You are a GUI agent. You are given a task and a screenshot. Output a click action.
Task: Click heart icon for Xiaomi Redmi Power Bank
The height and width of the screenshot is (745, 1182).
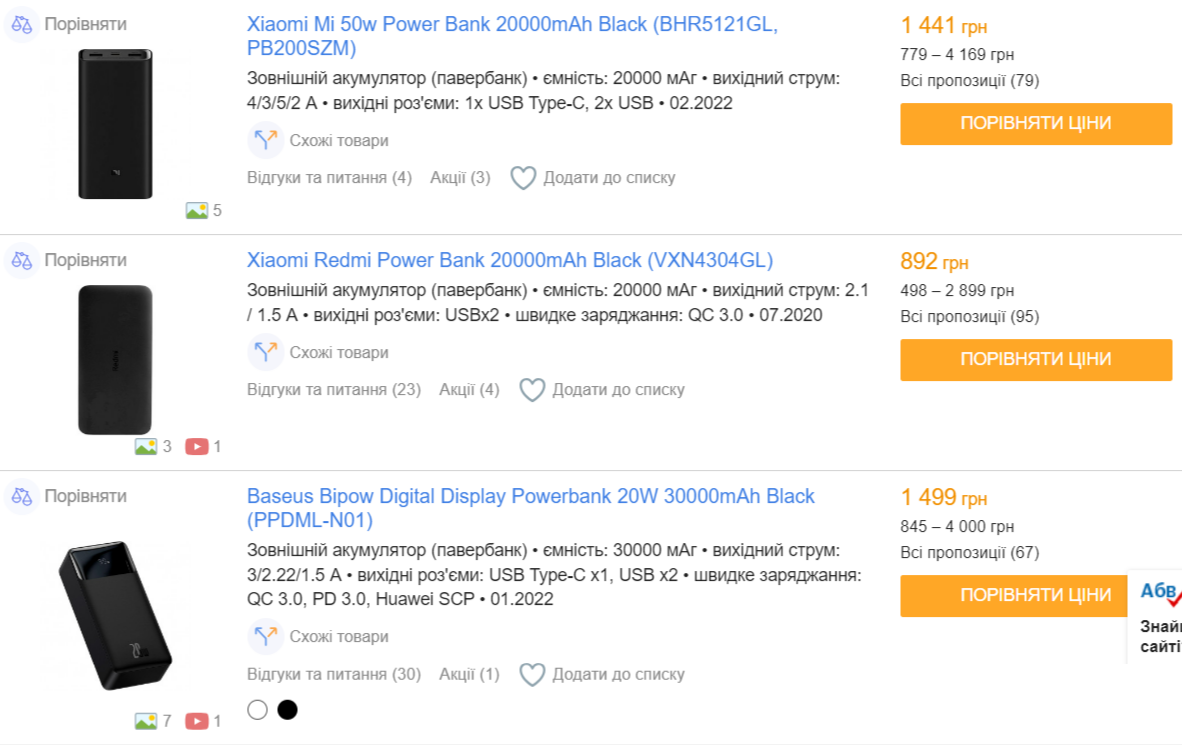click(532, 390)
